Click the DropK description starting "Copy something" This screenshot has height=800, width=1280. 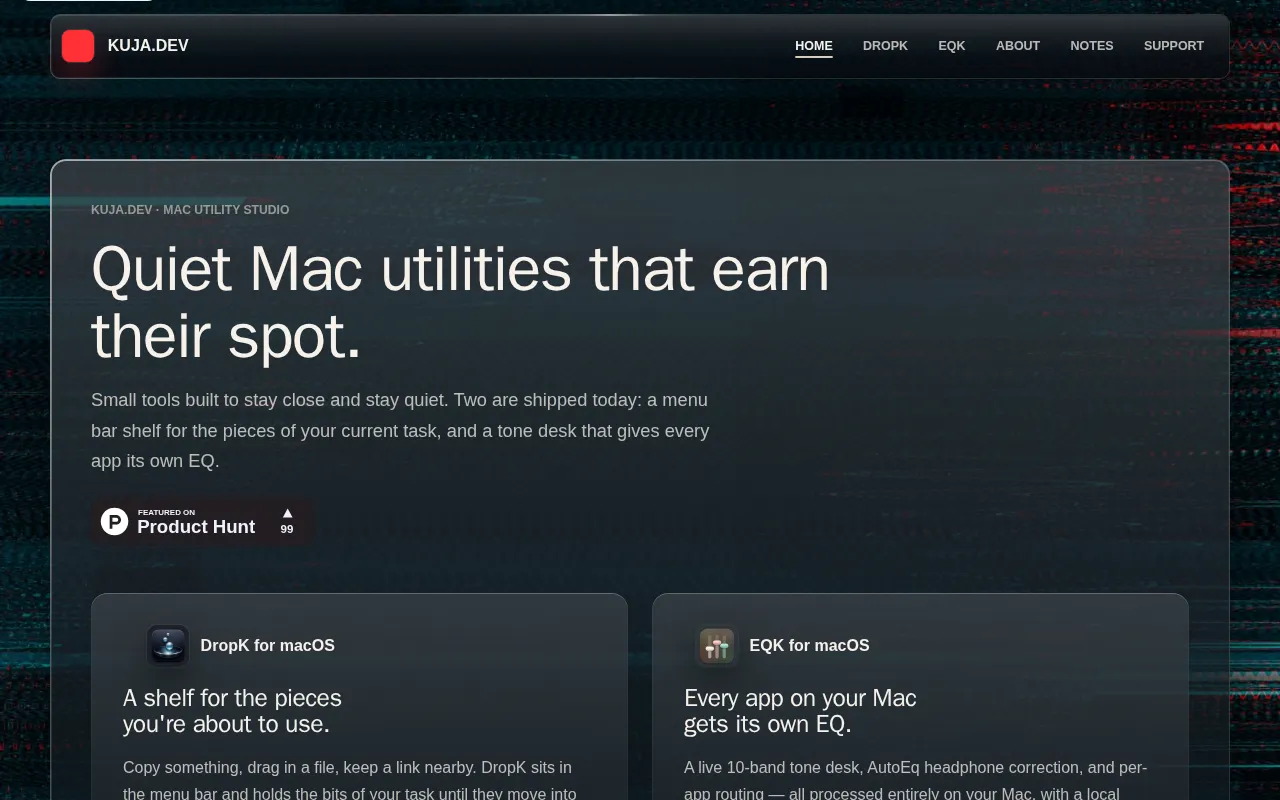[350, 781]
